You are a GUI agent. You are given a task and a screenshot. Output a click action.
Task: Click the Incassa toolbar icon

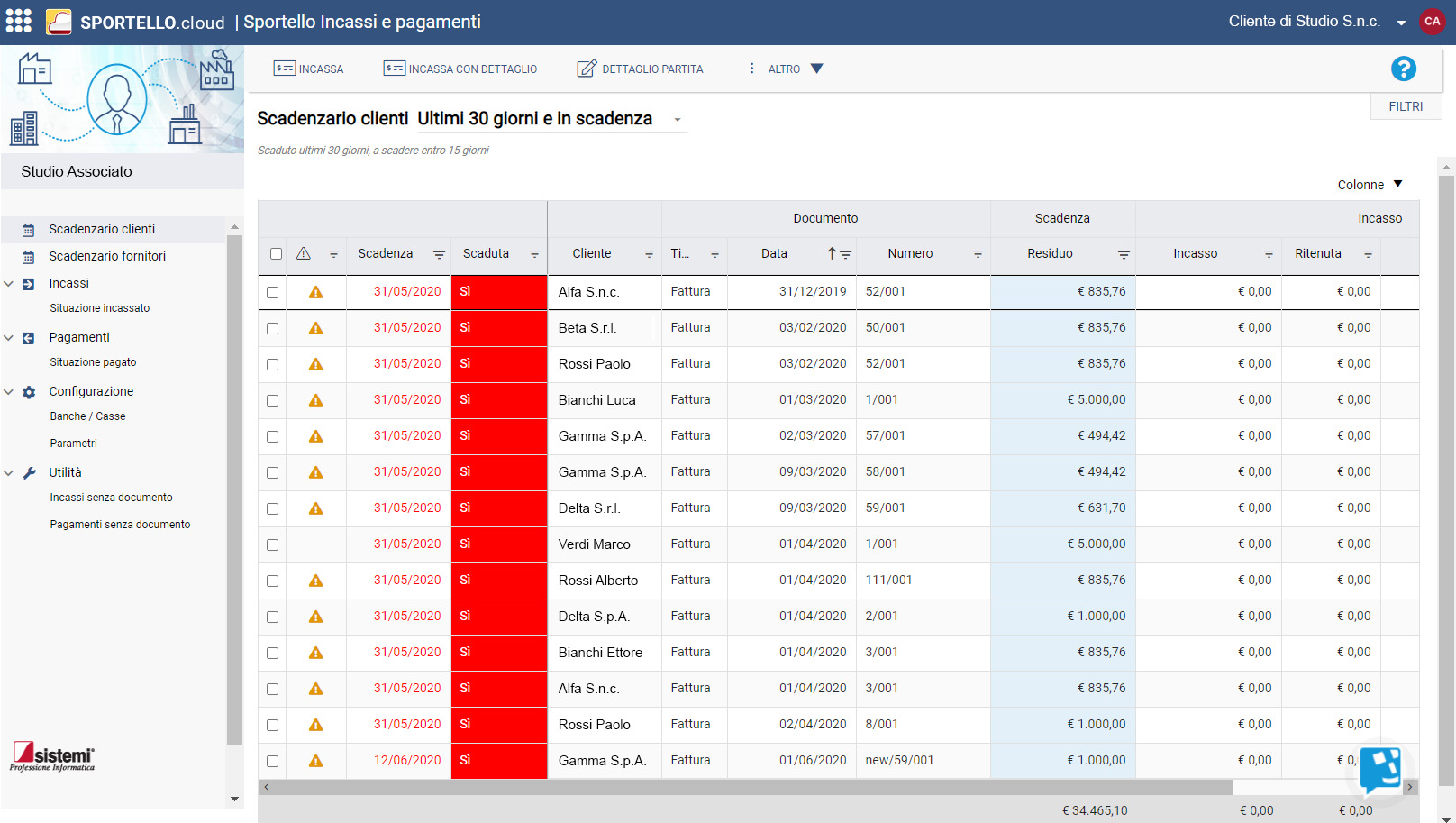click(x=285, y=69)
